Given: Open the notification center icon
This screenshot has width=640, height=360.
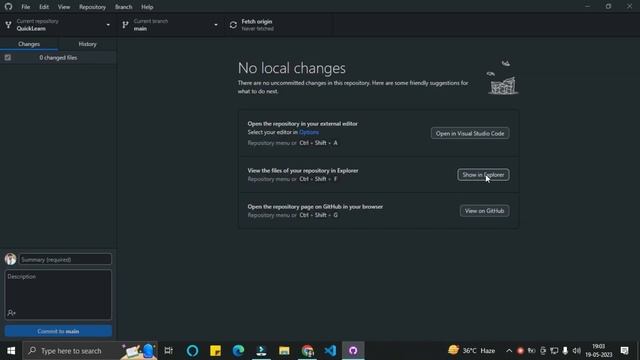Looking at the screenshot, I should pyautogui.click(x=624, y=351).
